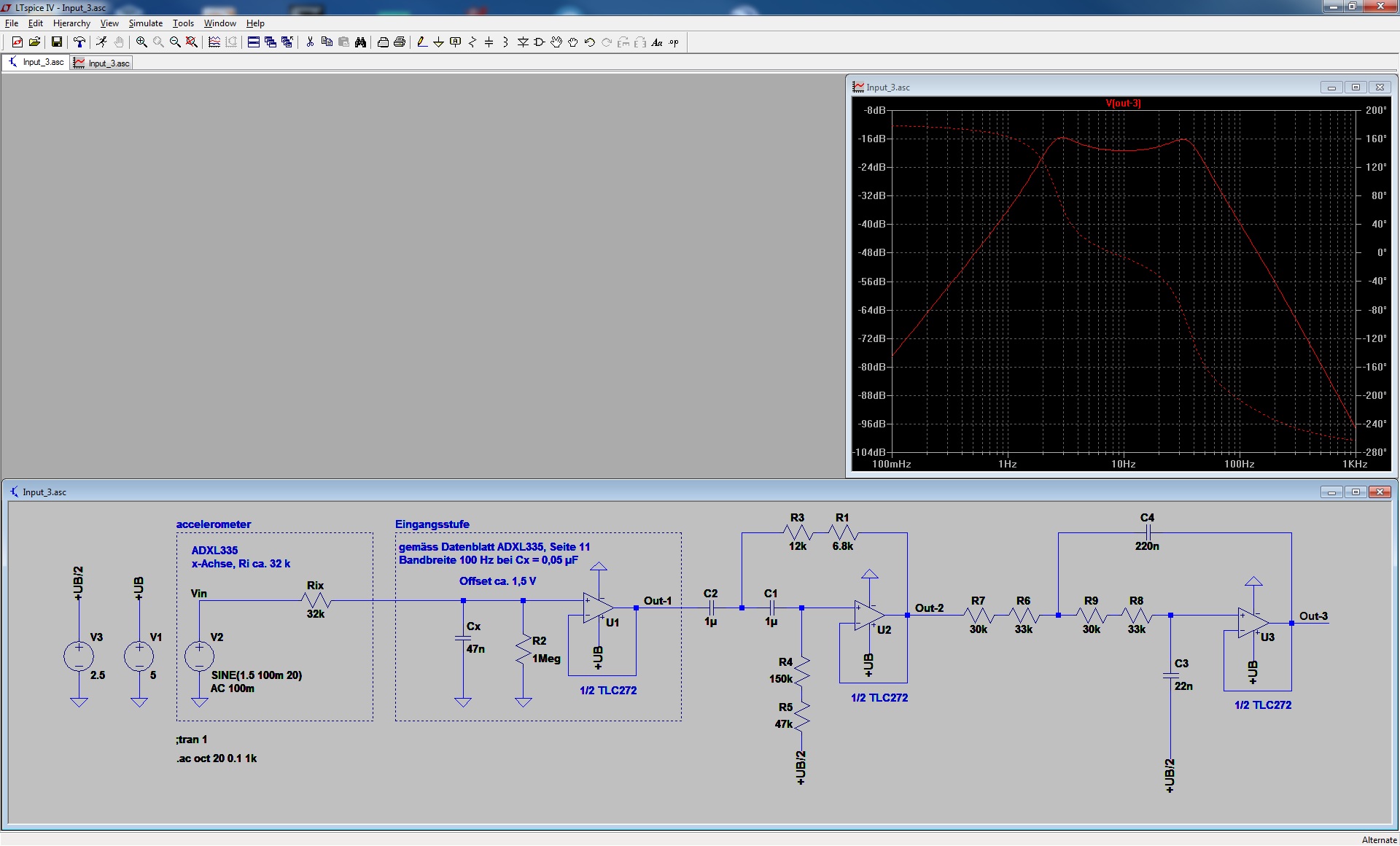Click the Out-3 net label
Screen dimensions: 1400x846
(x=1313, y=616)
